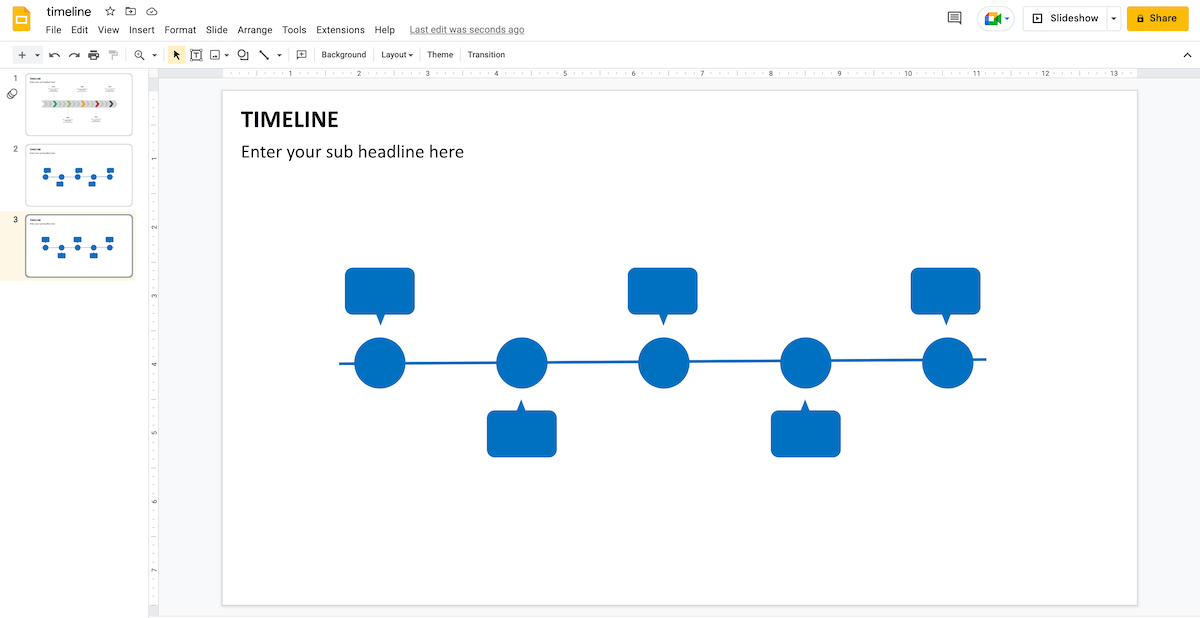
Task: Click the paint format roller icon
Action: click(113, 55)
